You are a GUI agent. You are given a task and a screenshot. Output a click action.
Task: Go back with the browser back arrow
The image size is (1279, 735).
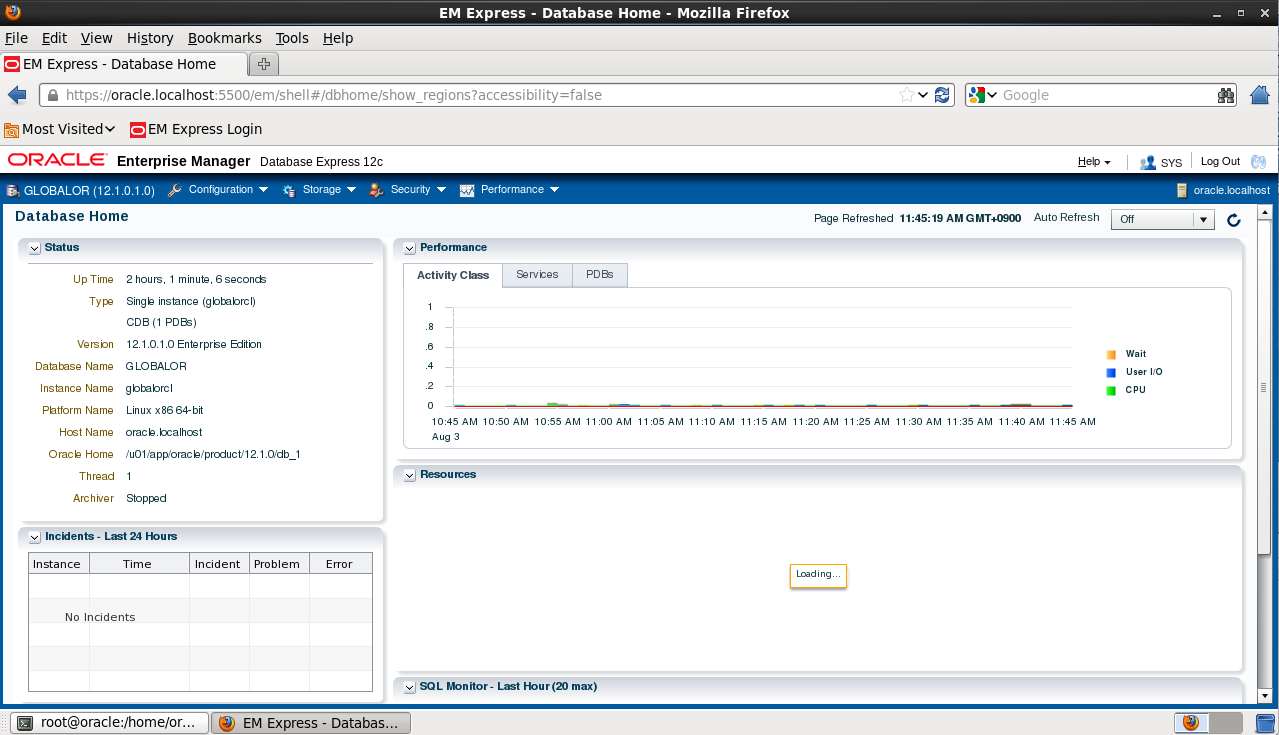point(17,95)
